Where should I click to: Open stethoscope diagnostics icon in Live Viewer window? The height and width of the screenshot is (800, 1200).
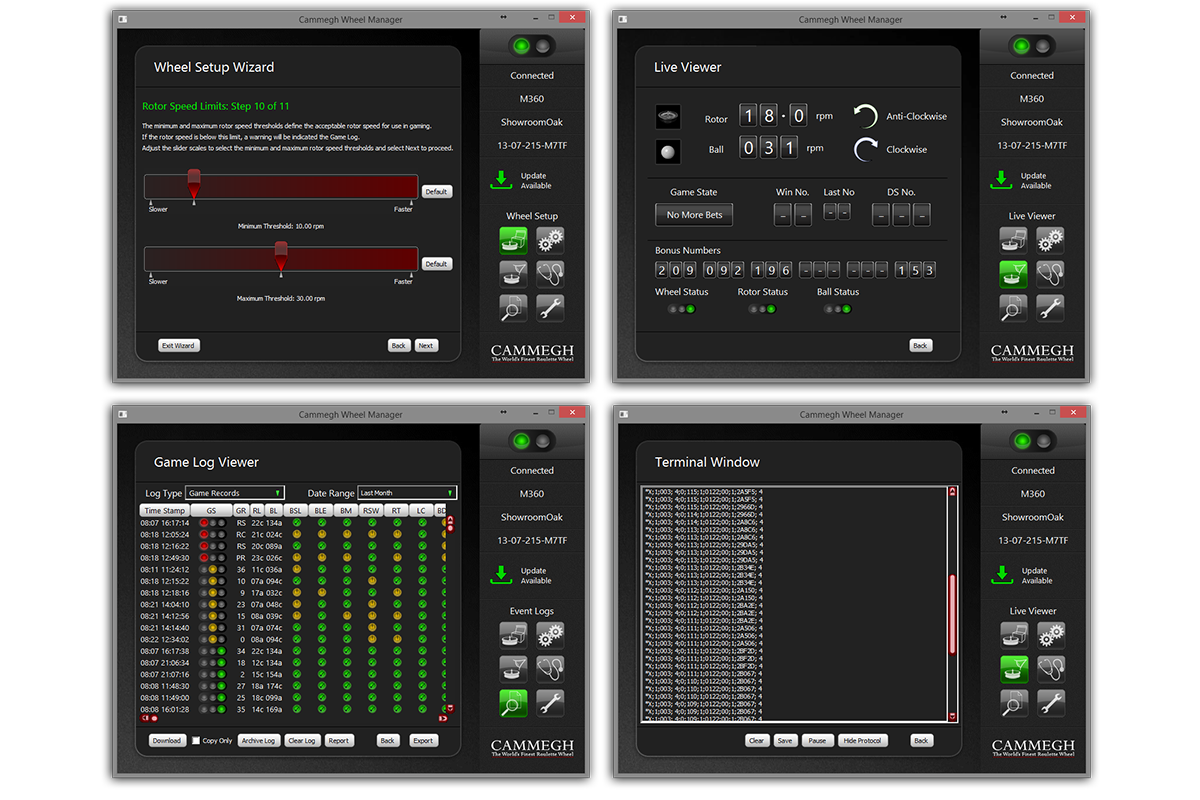coord(1050,274)
